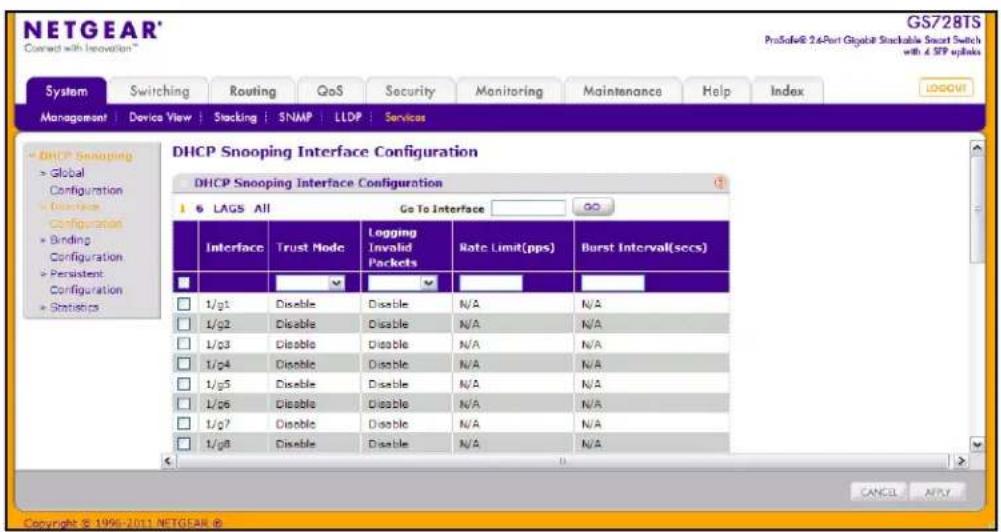Show unit 1 interfaces link
This screenshot has height=532, width=1001.
point(181,209)
